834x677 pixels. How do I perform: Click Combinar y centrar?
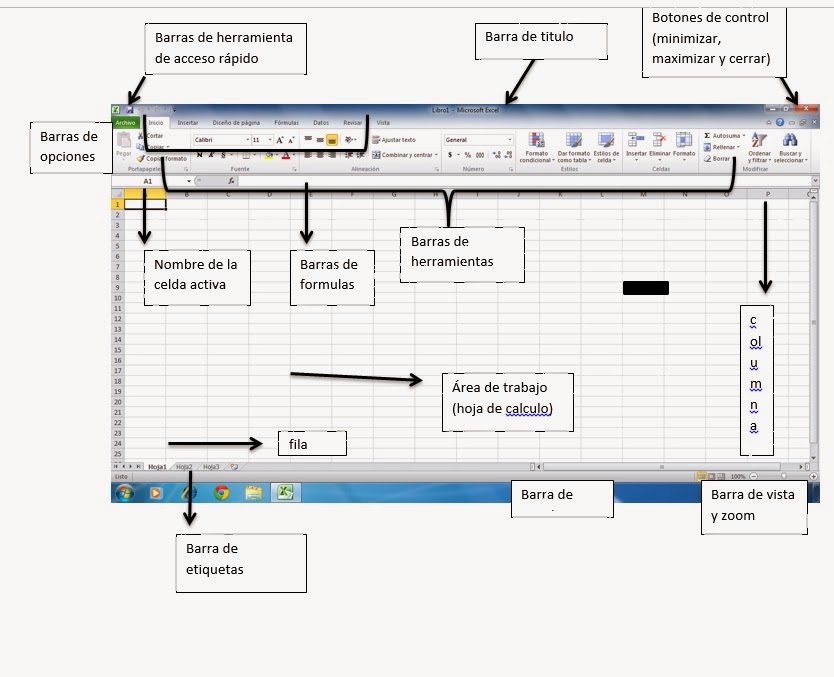tap(403, 155)
